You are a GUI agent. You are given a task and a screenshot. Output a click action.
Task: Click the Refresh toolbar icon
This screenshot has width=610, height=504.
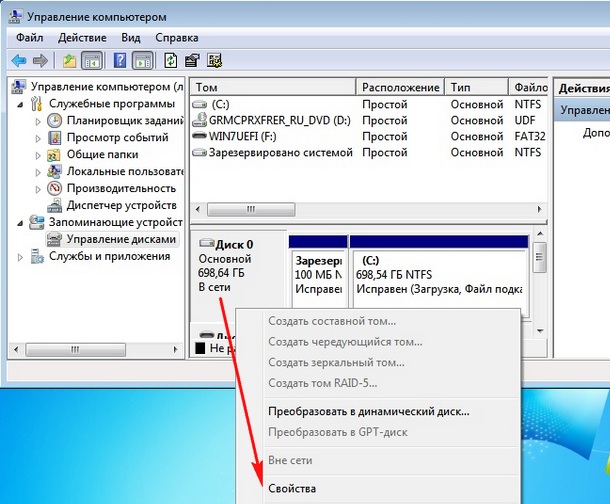tap(171, 61)
